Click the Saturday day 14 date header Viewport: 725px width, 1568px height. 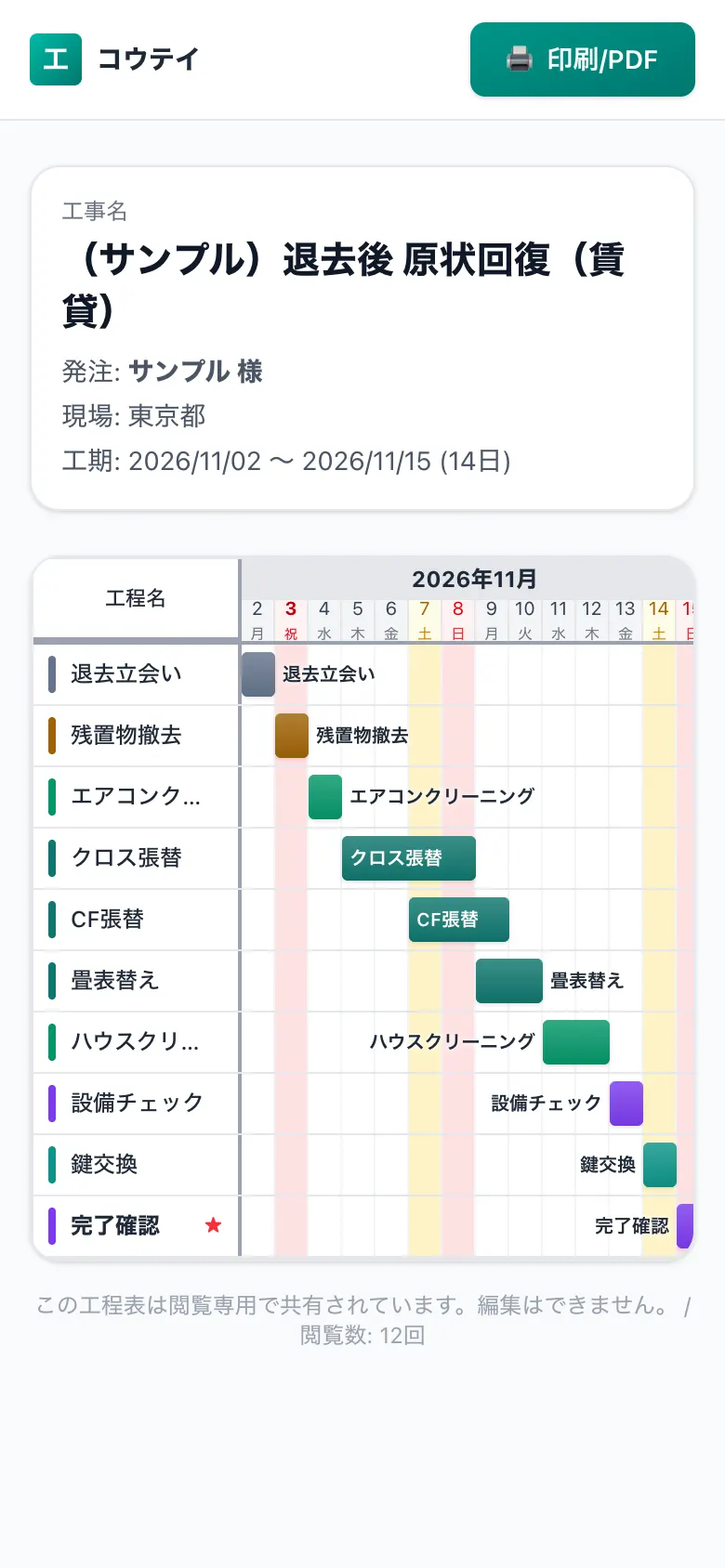659,620
